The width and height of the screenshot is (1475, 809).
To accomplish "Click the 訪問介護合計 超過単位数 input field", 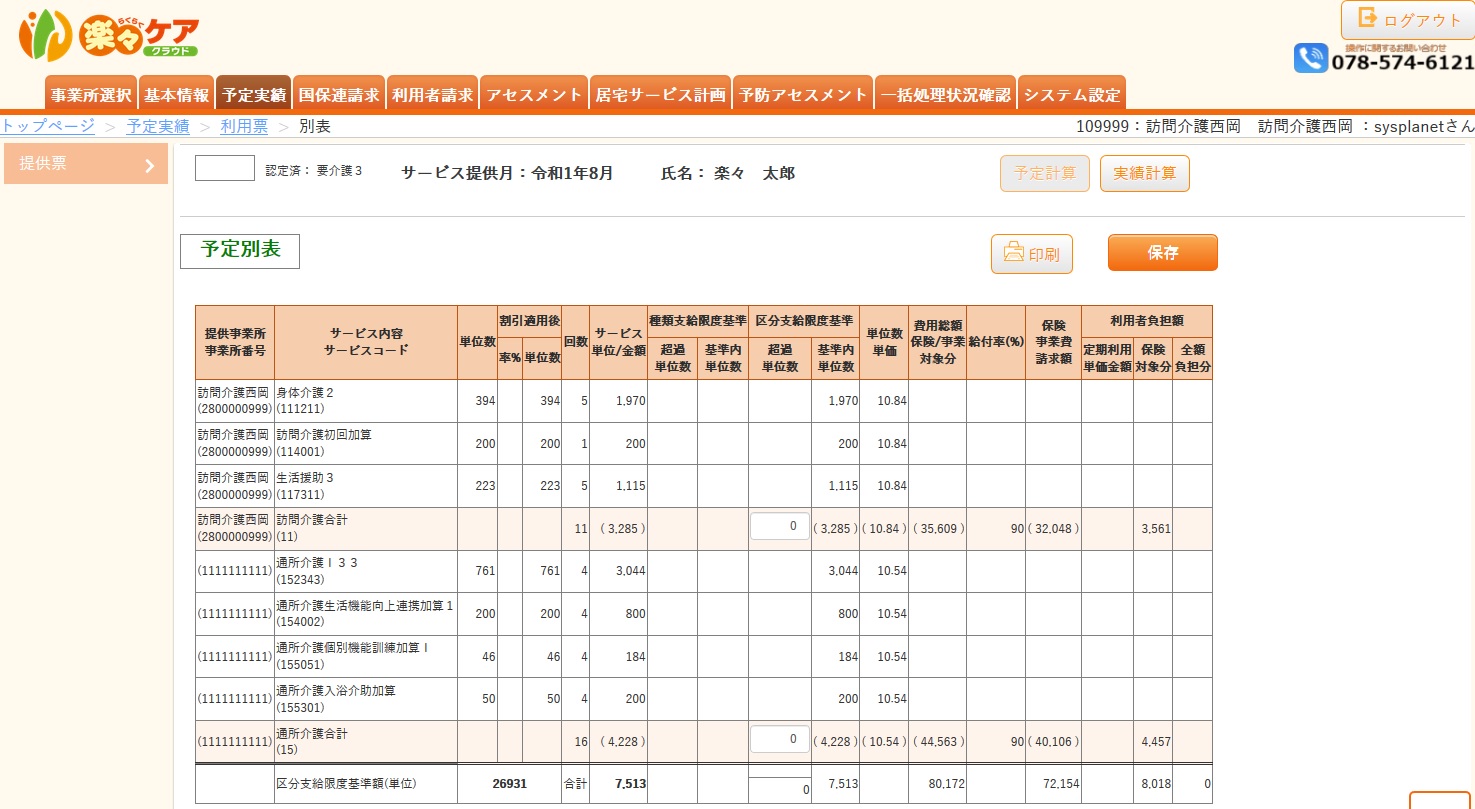I will [x=779, y=527].
